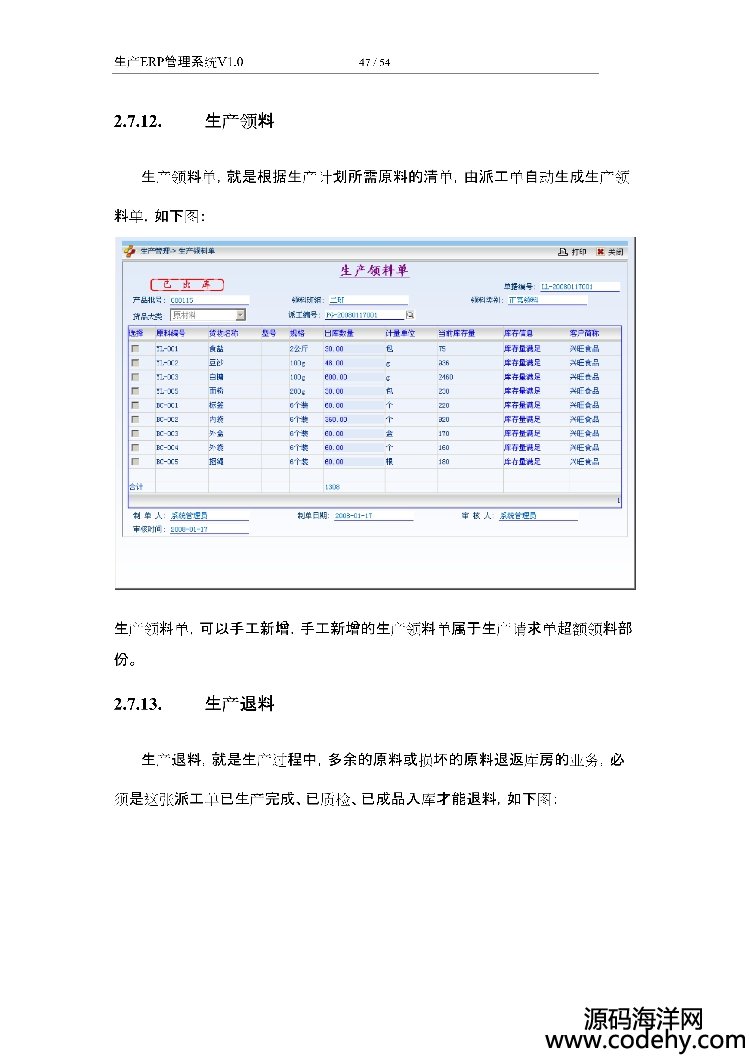
Task: Click the 派工编号 input field
Action: click(x=364, y=315)
